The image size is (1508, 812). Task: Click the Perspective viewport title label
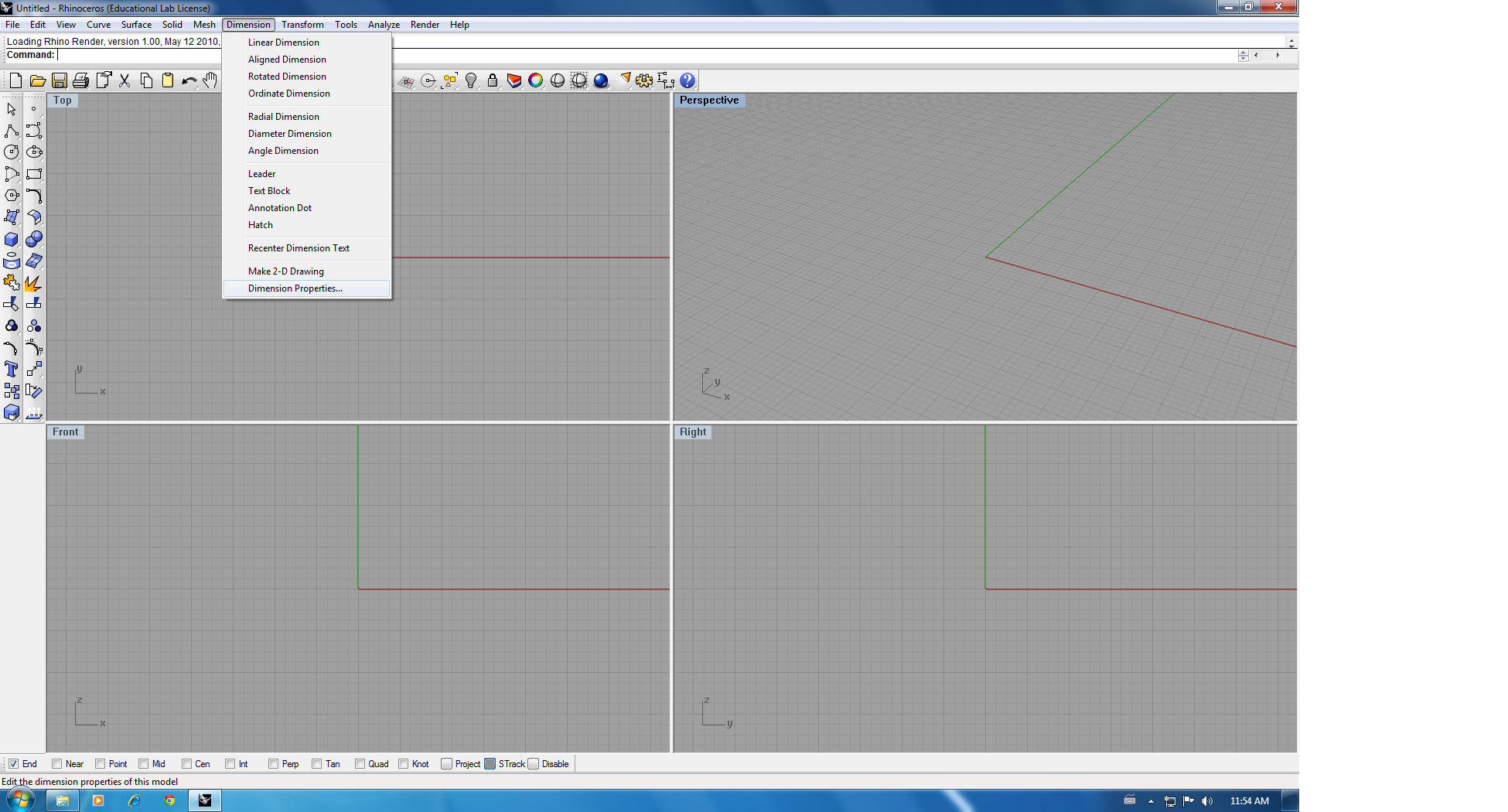(709, 101)
